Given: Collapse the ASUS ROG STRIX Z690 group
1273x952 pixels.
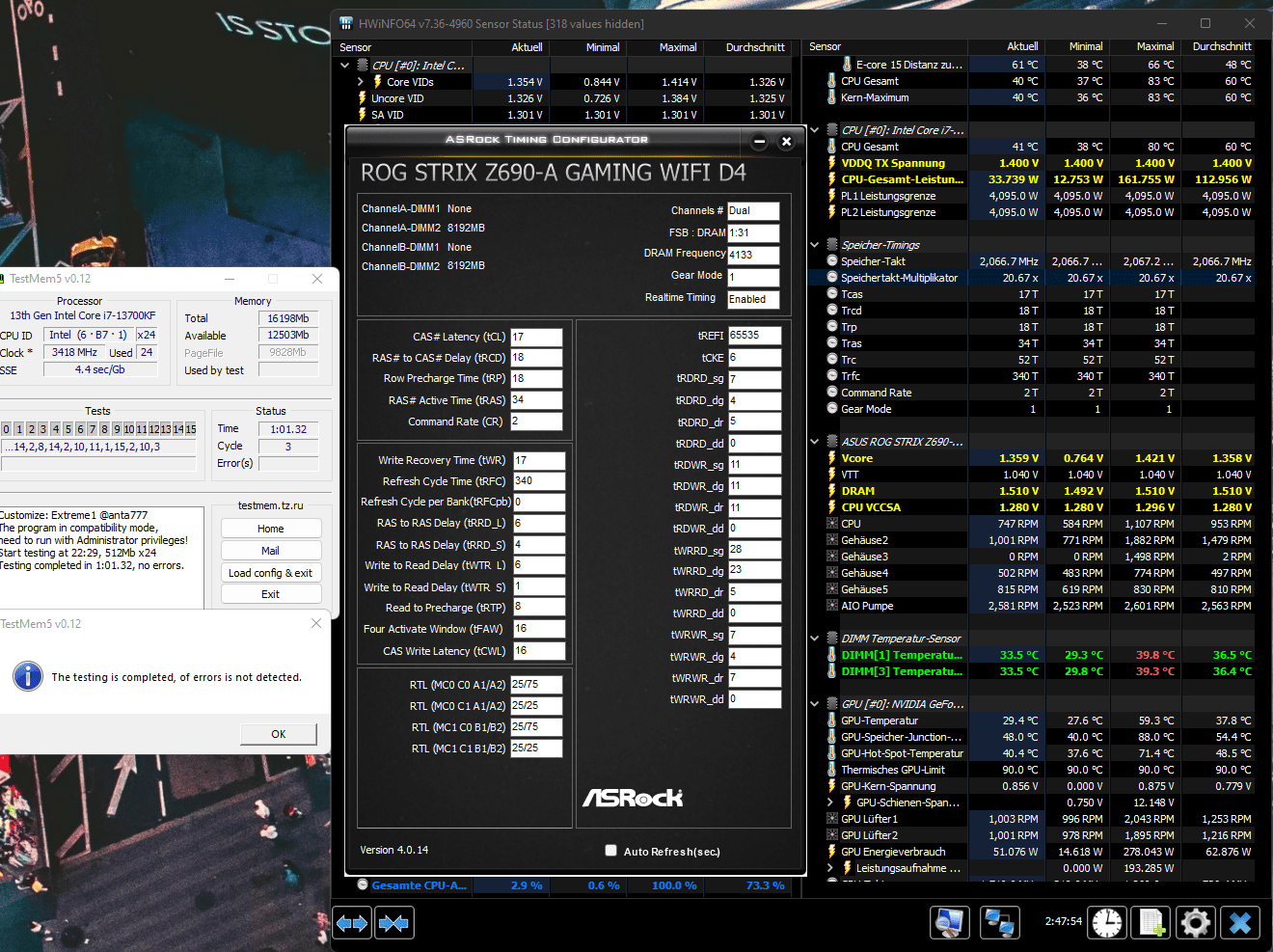Looking at the screenshot, I should [x=815, y=442].
